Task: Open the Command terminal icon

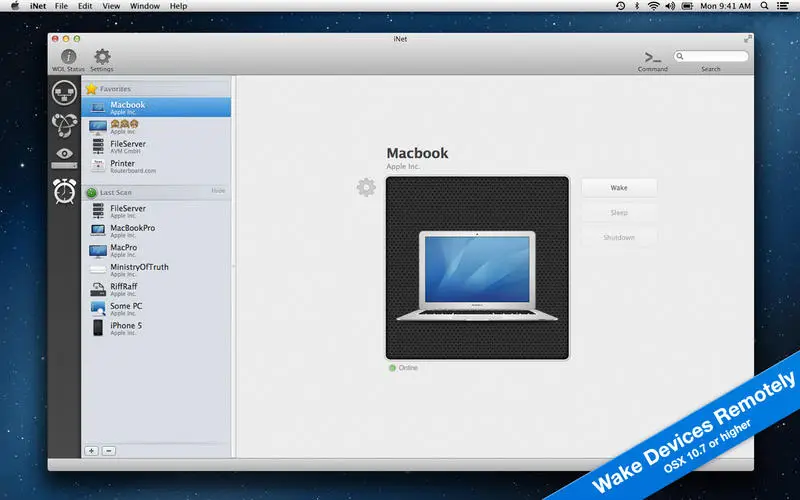Action: click(653, 57)
